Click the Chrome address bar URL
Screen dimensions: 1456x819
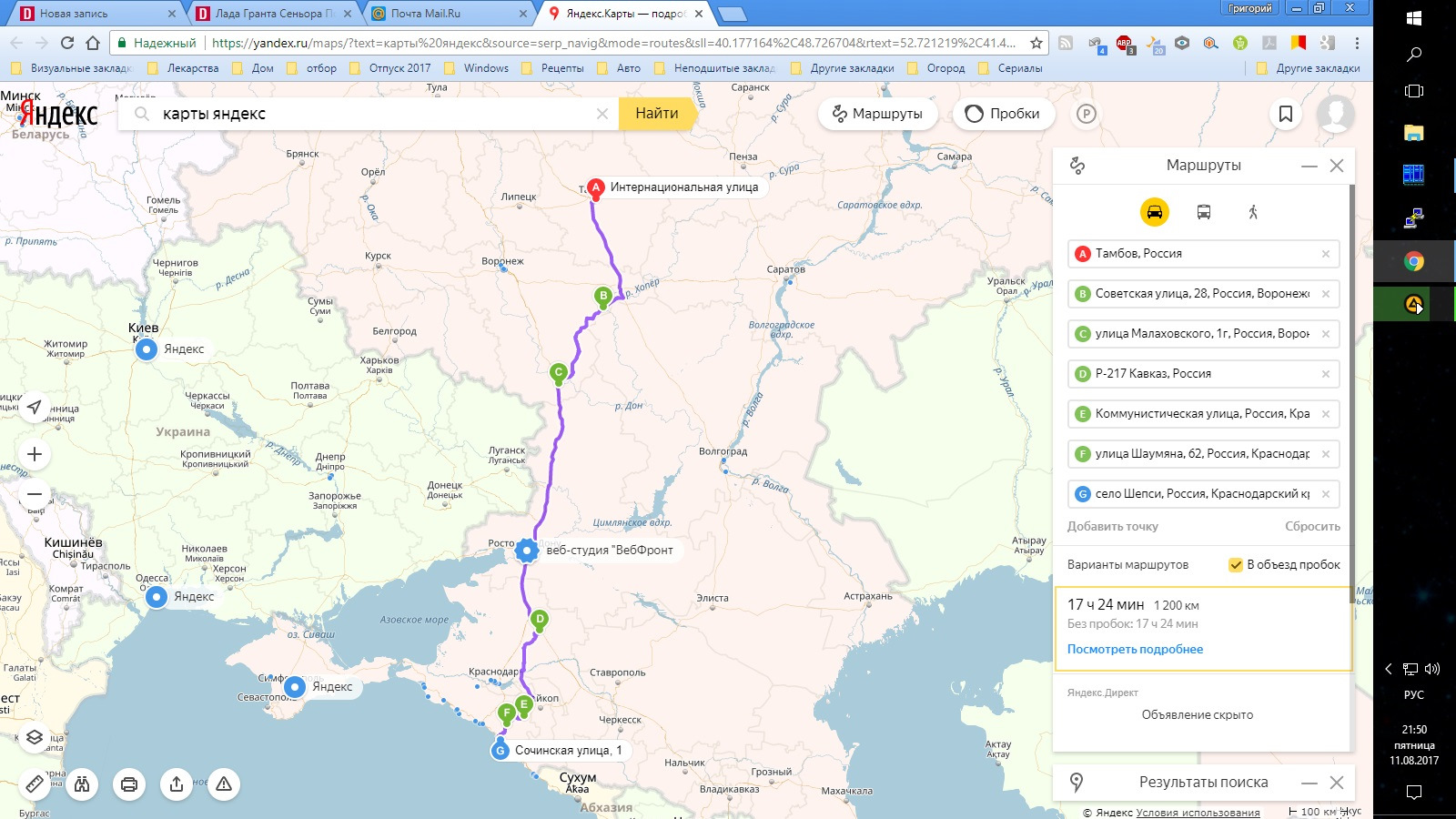[x=614, y=43]
